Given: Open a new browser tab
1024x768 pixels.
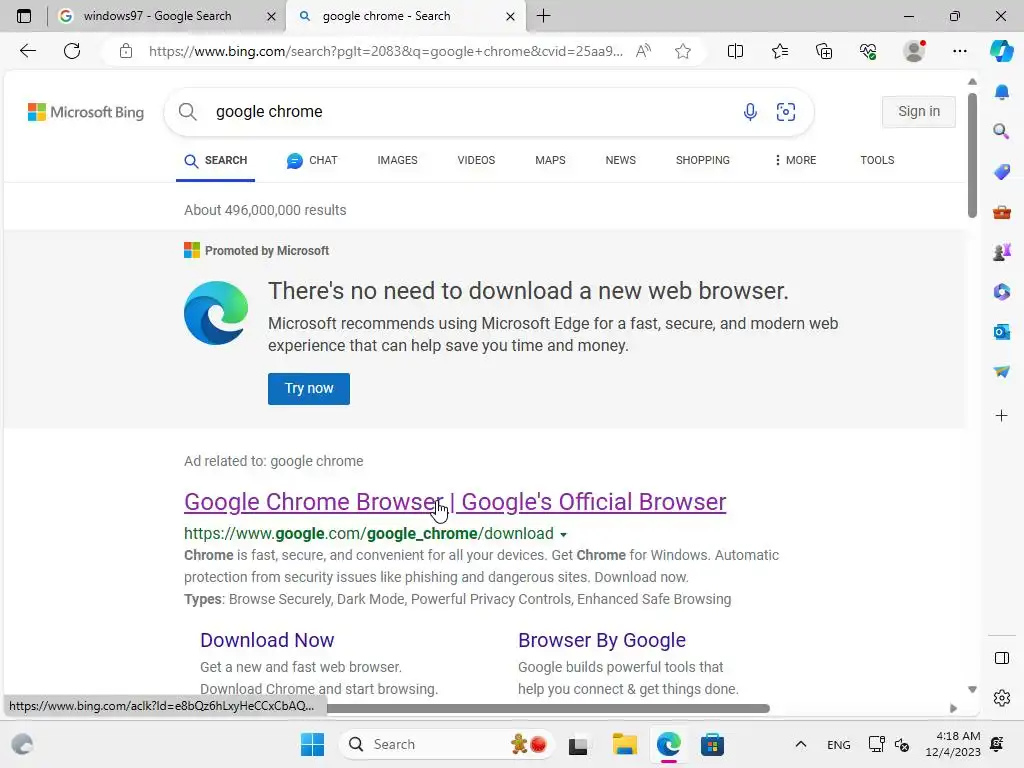Looking at the screenshot, I should point(543,16).
